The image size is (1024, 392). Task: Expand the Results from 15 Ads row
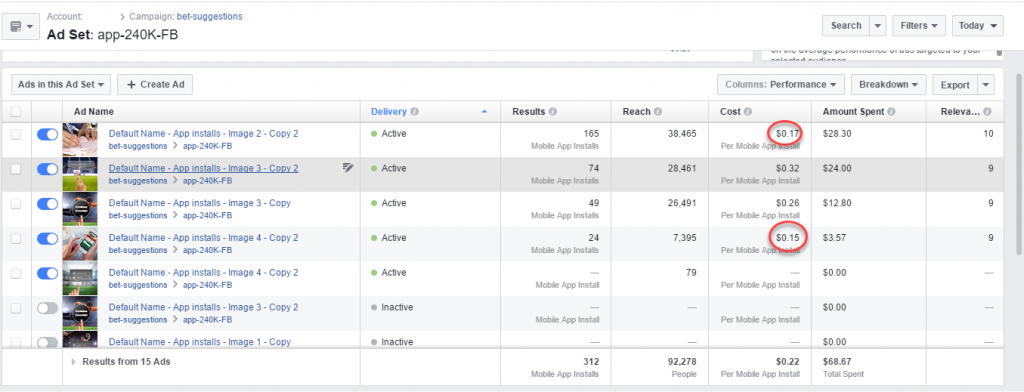click(74, 361)
